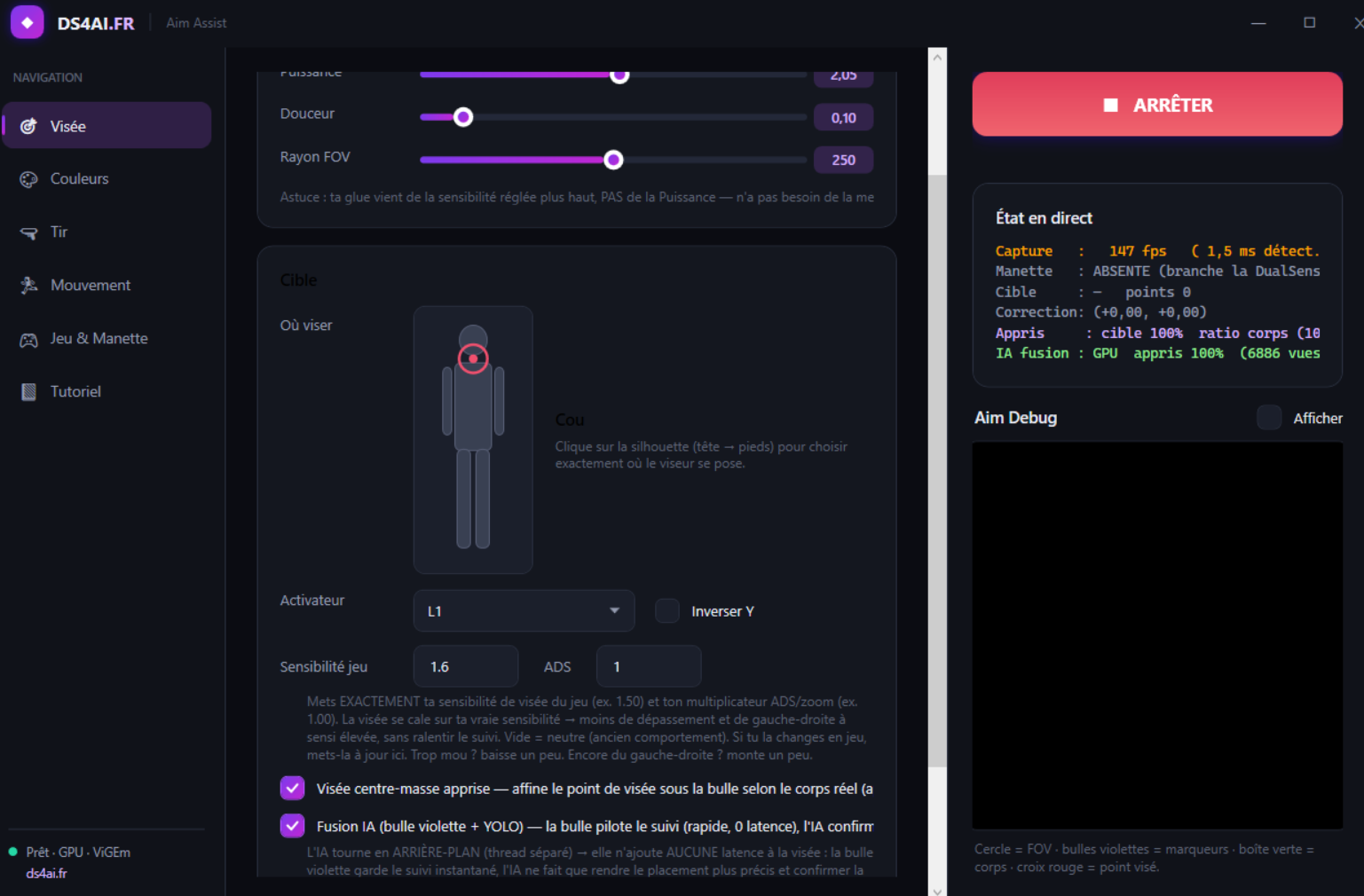Click the Tir gun icon
Viewport: 1364px width, 896px height.
click(x=28, y=232)
